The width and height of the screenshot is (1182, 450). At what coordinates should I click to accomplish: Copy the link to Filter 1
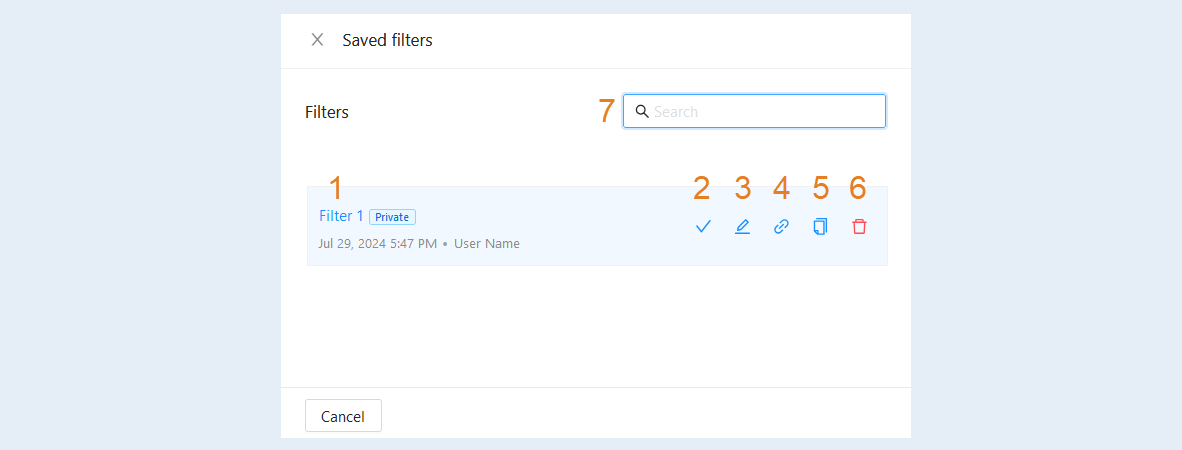point(782,226)
